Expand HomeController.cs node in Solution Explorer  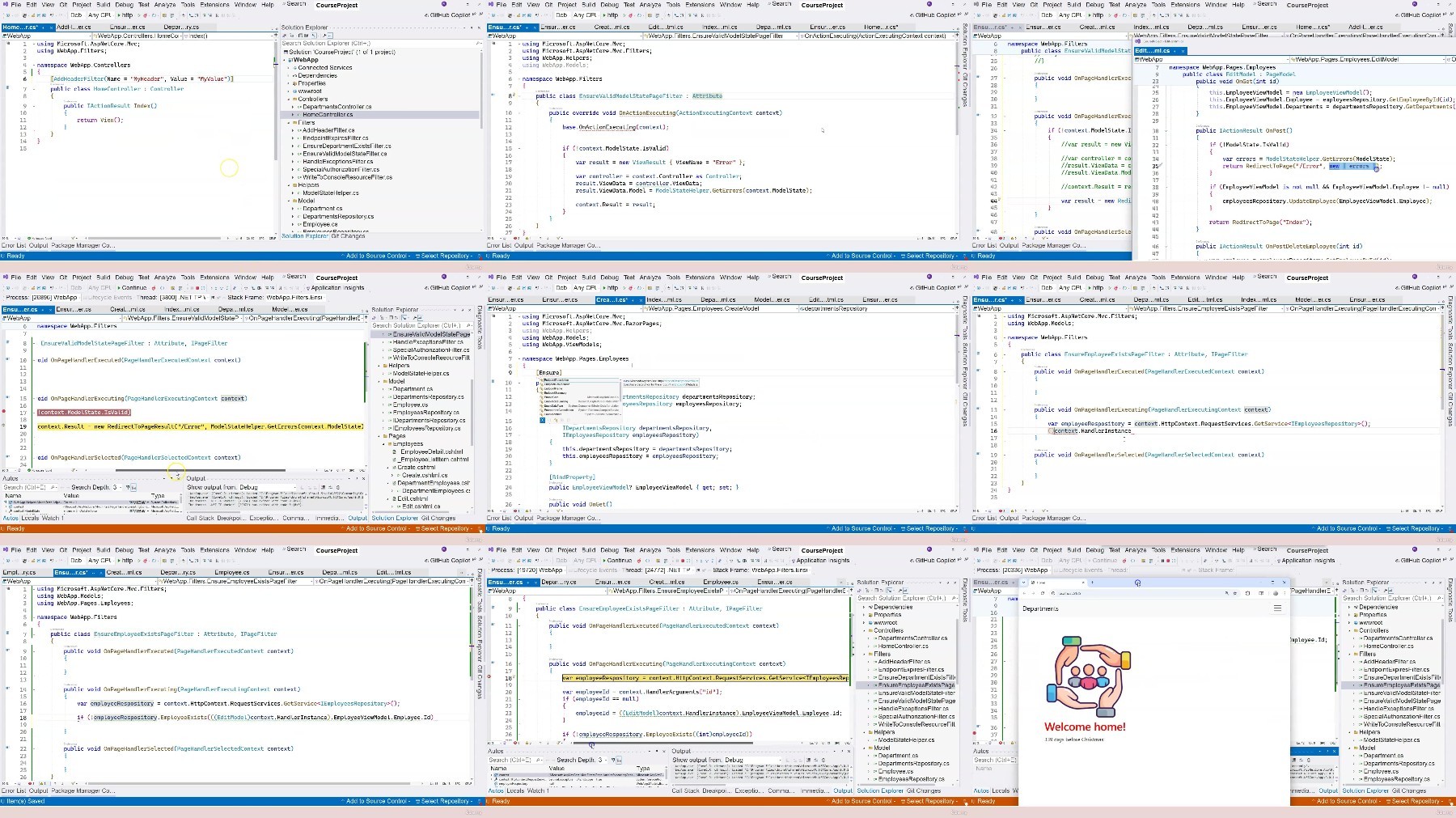click(x=293, y=114)
